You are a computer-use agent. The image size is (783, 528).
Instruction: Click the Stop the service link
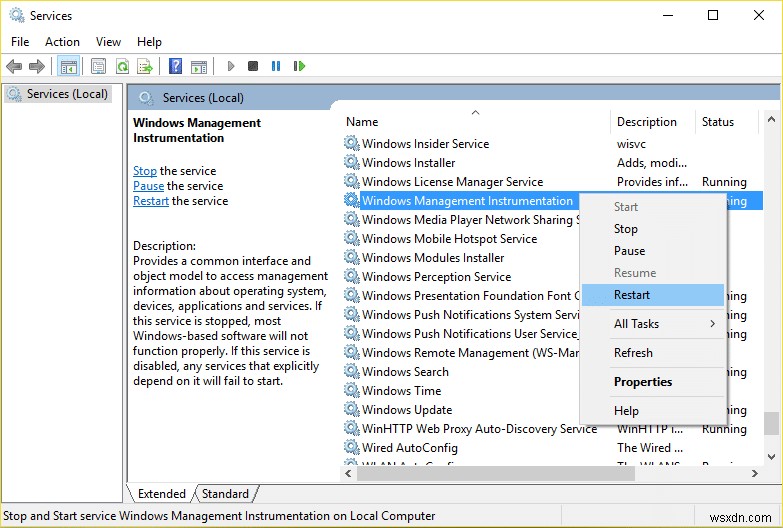pos(145,171)
